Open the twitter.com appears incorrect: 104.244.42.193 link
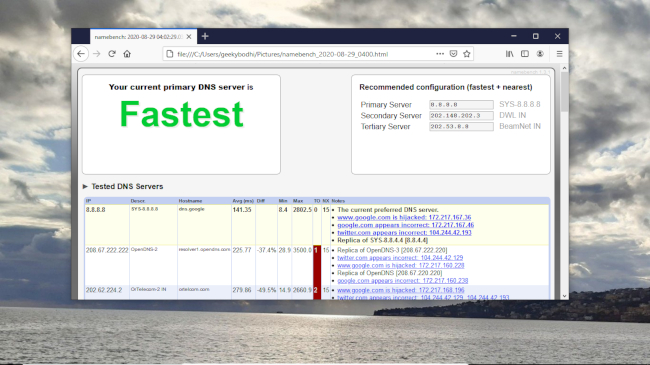This screenshot has height=365, width=650. (404, 233)
